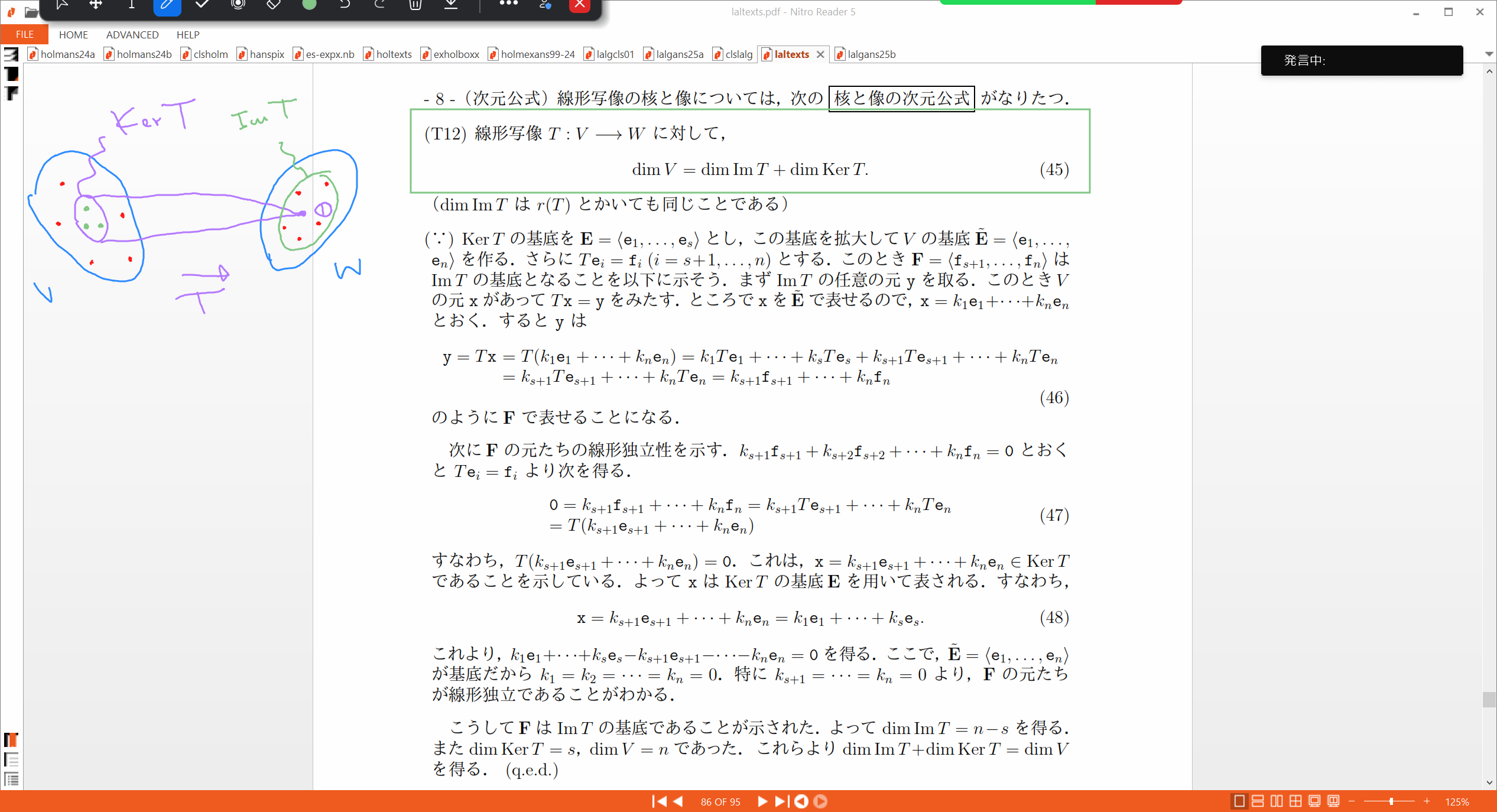This screenshot has width=1497, height=812.
Task: Switch to the exholboxx document tab
Action: [450, 54]
